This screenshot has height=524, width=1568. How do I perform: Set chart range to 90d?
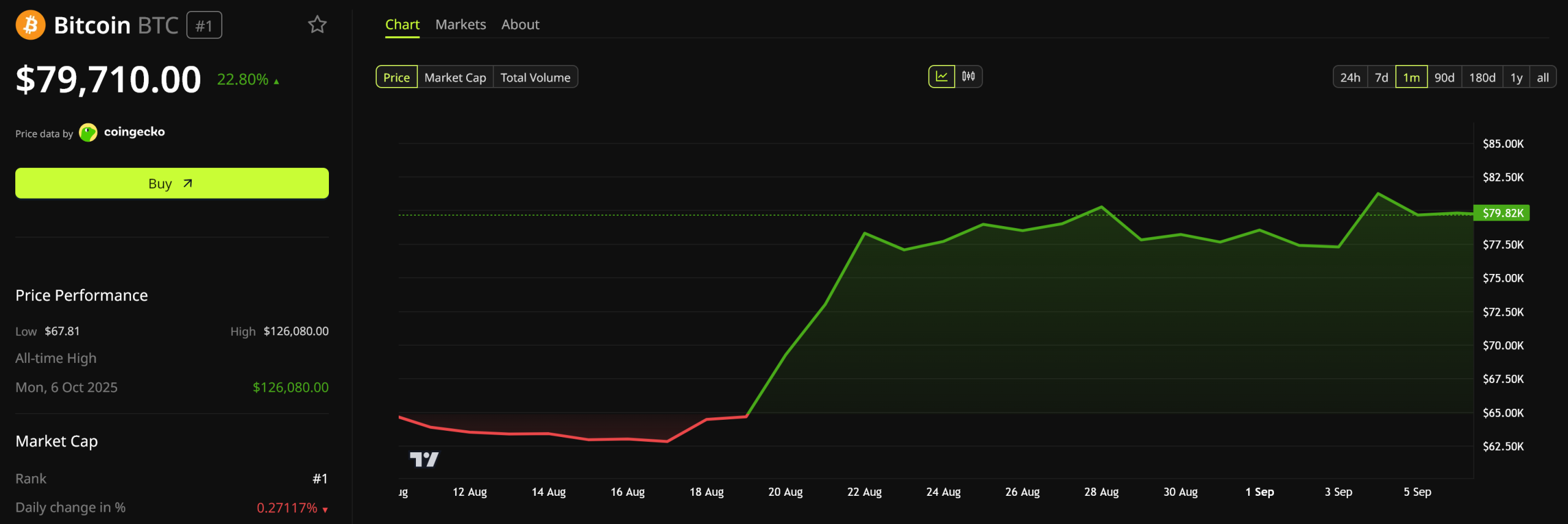[1444, 77]
